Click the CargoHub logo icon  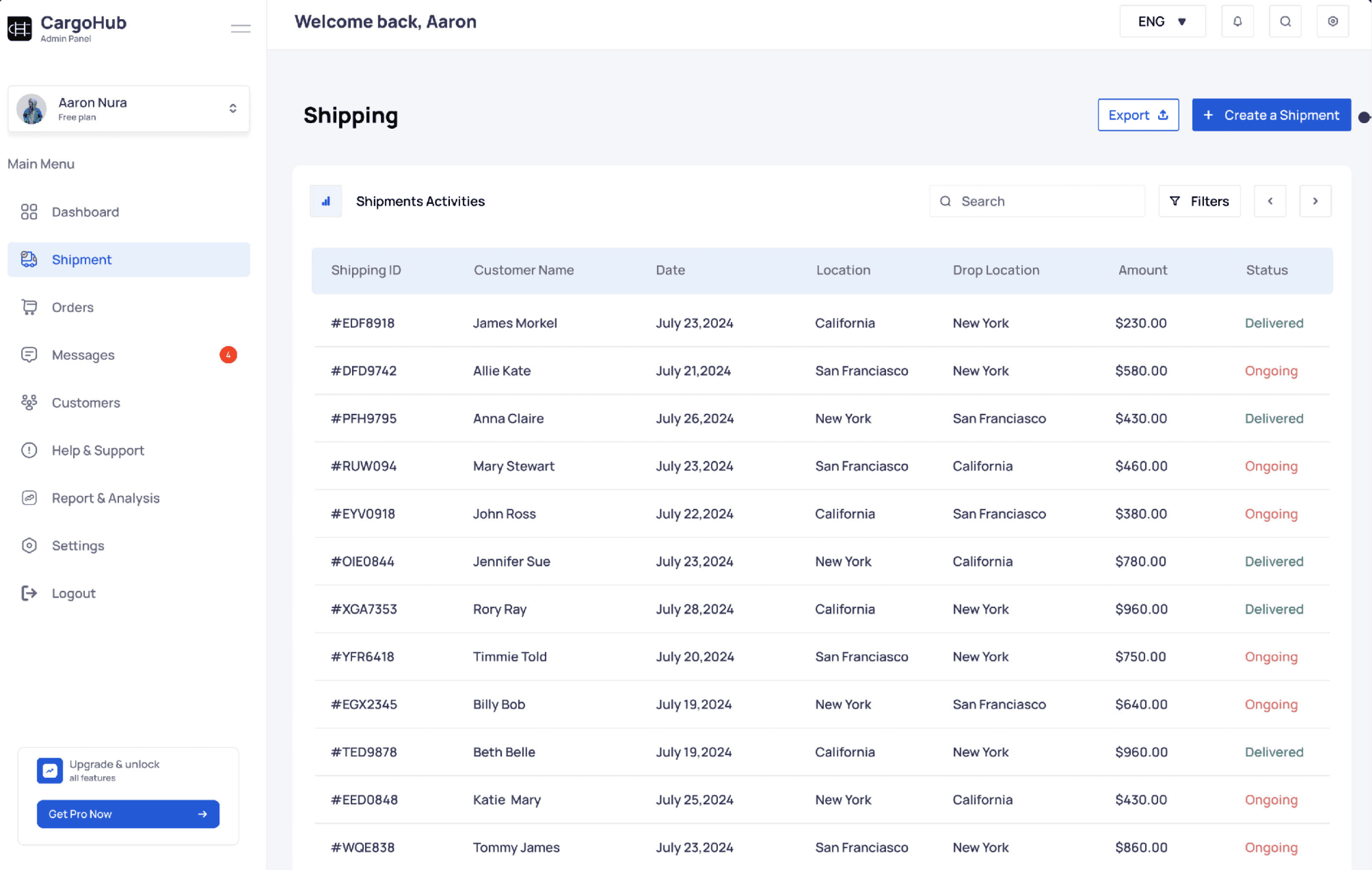click(19, 28)
